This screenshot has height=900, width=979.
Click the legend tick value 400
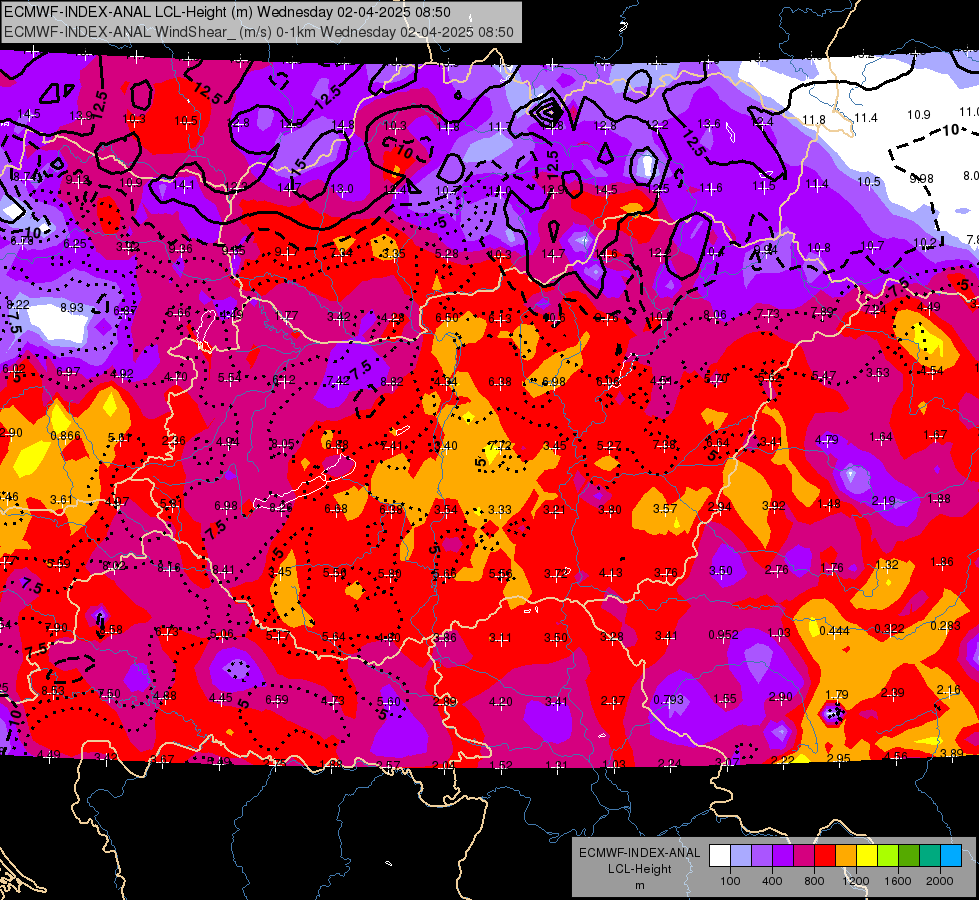tap(772, 881)
